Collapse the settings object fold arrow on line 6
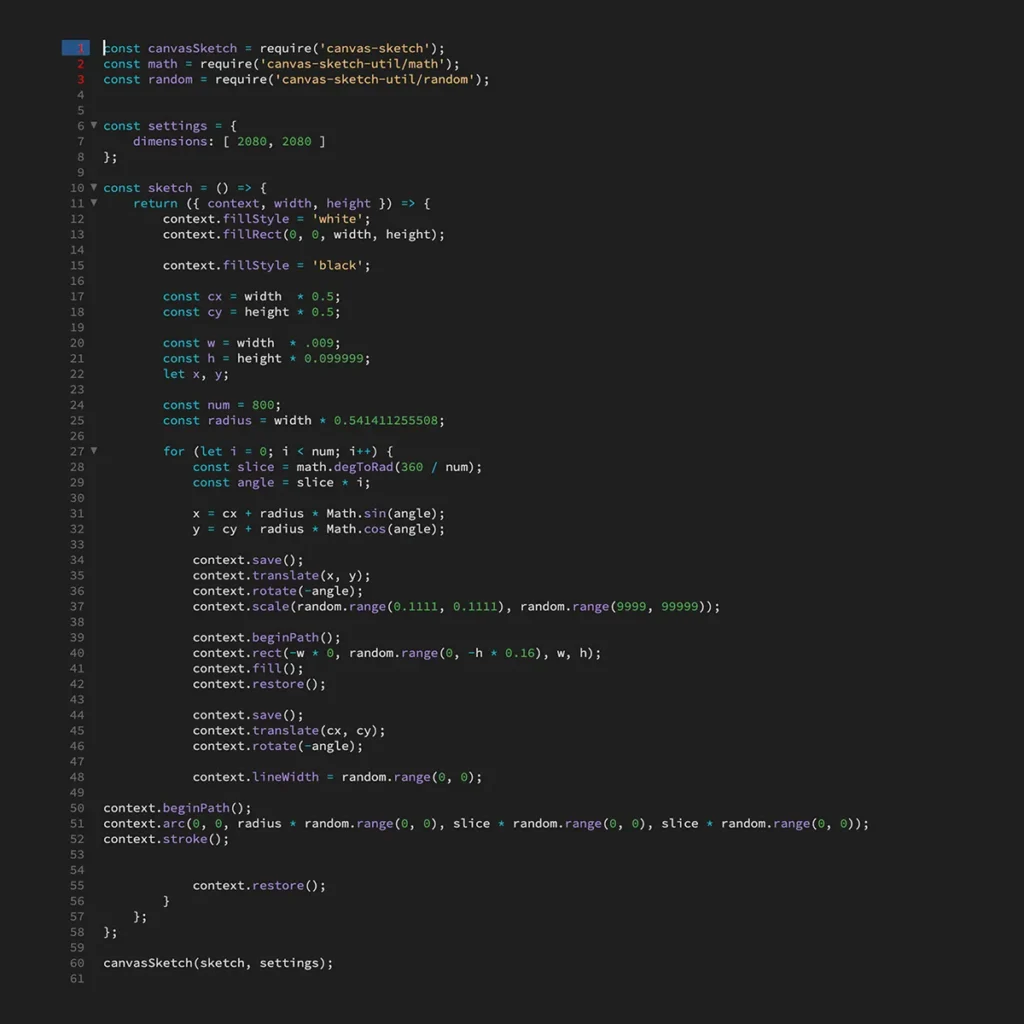 click(93, 125)
